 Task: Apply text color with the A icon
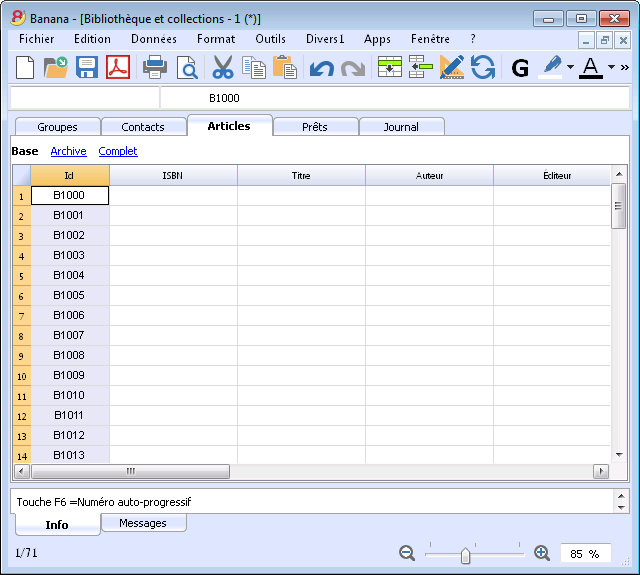coord(591,67)
